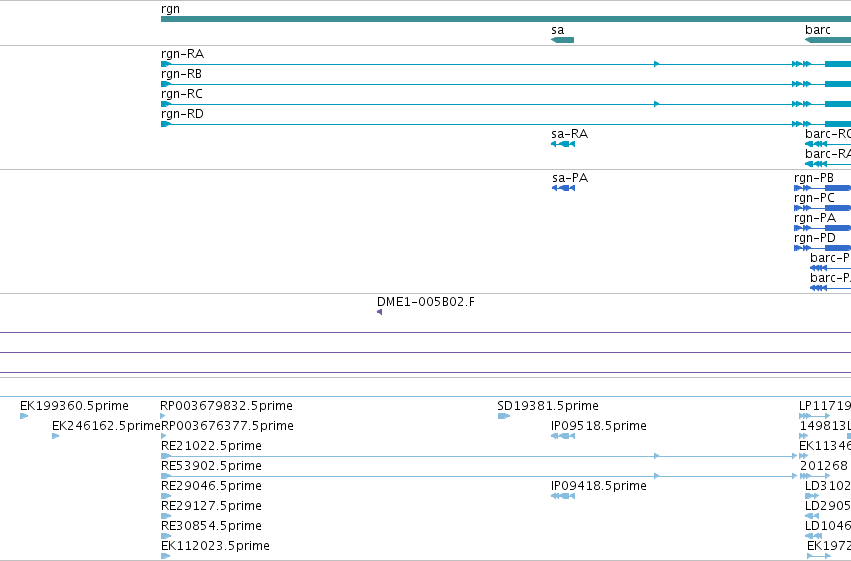Open the rgn-PC protein label
Image resolution: width=851 pixels, height=561 pixels.
click(814, 198)
